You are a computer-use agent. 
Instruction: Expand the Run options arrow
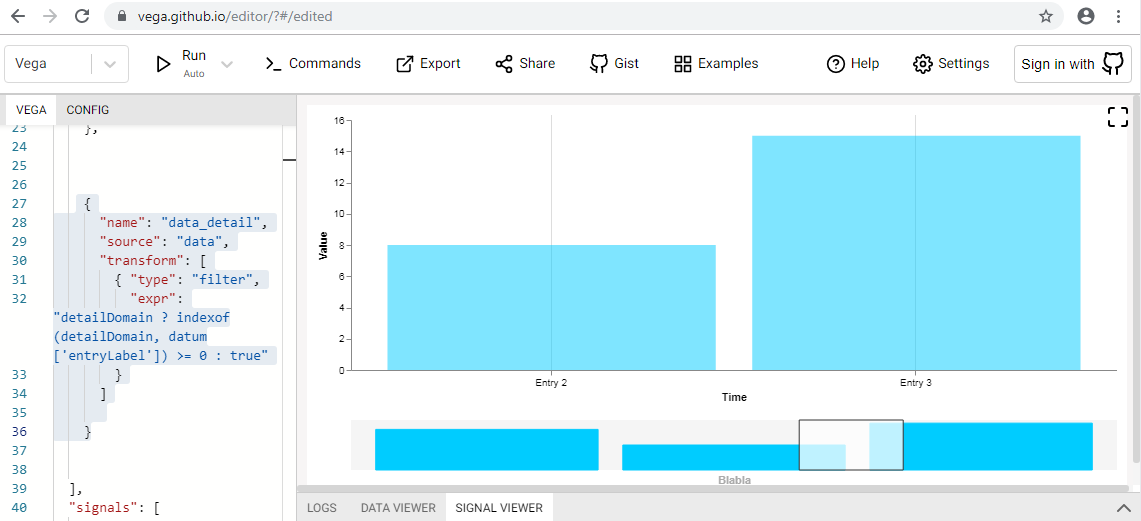point(227,64)
